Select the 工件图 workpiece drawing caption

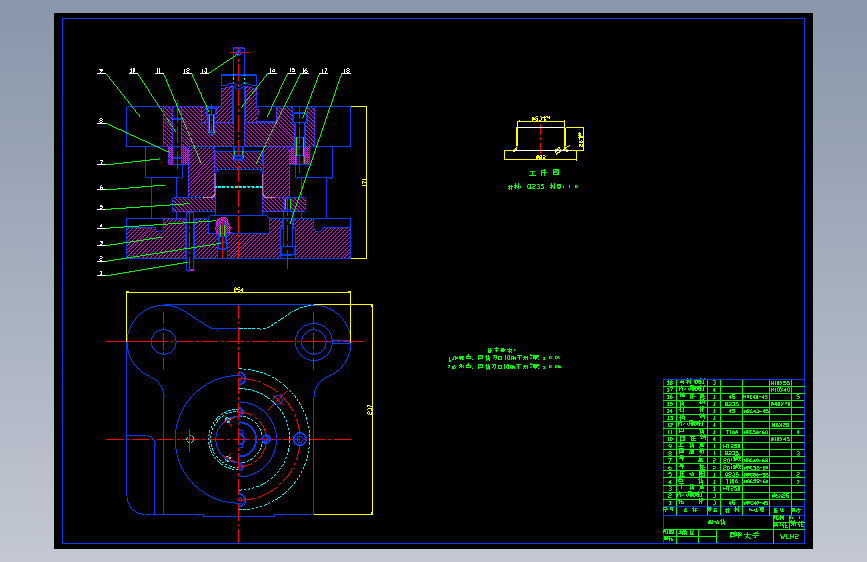(x=544, y=173)
